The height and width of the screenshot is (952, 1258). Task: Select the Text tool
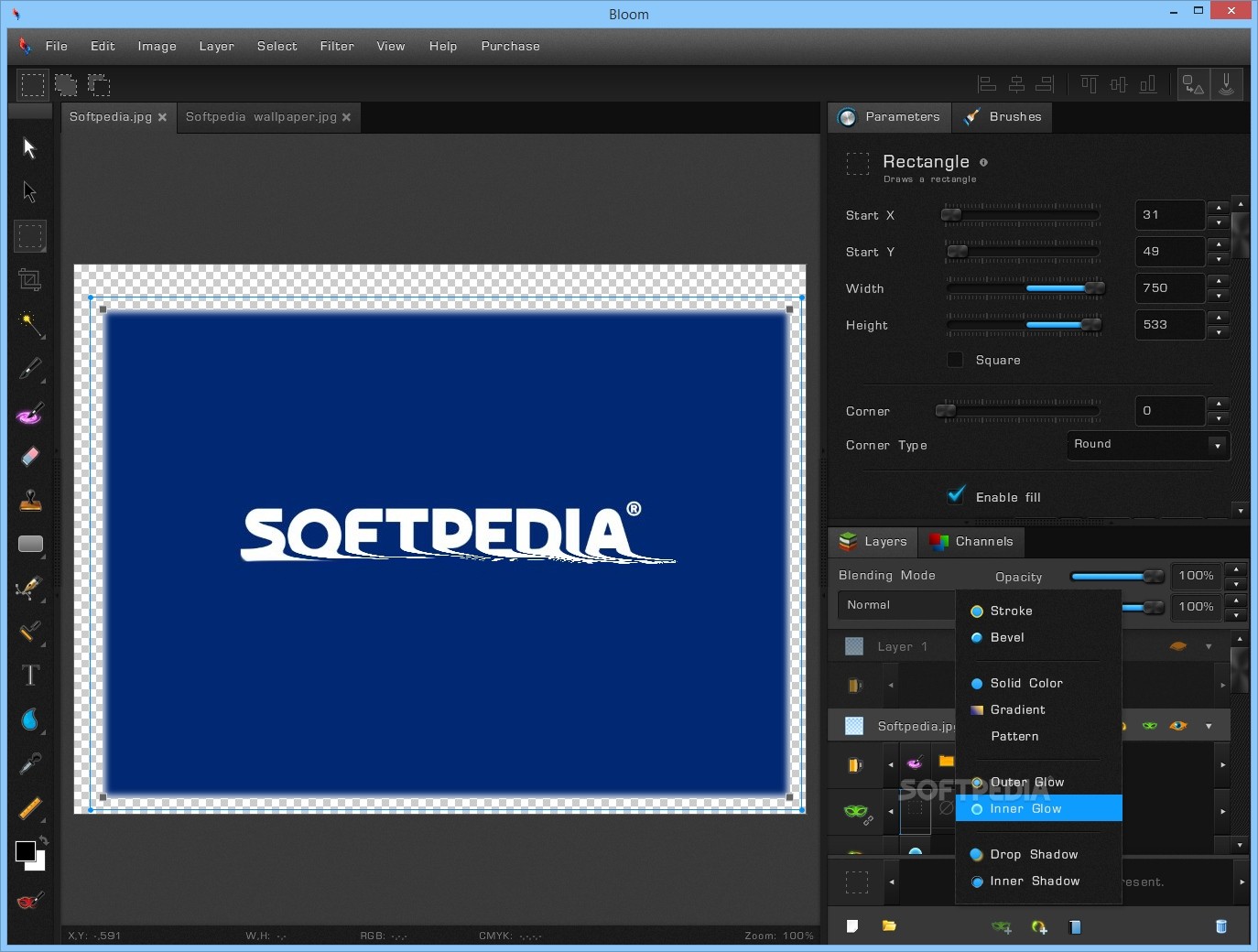tap(29, 676)
